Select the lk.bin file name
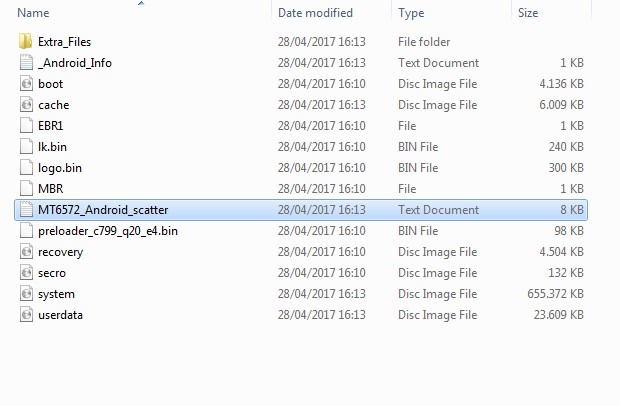The width and height of the screenshot is (620, 406). [52, 147]
